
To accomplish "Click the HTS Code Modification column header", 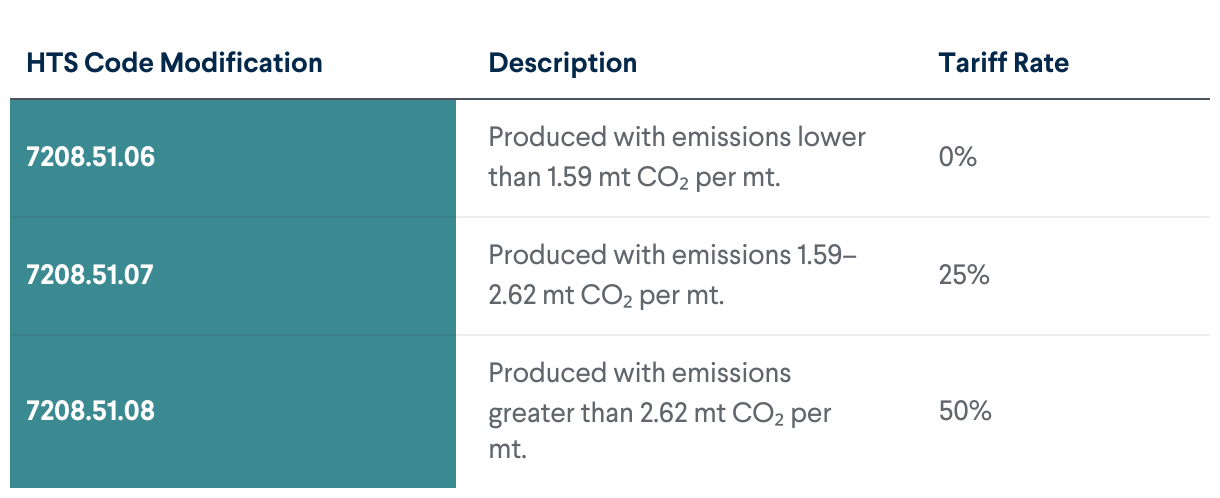I will pyautogui.click(x=174, y=63).
